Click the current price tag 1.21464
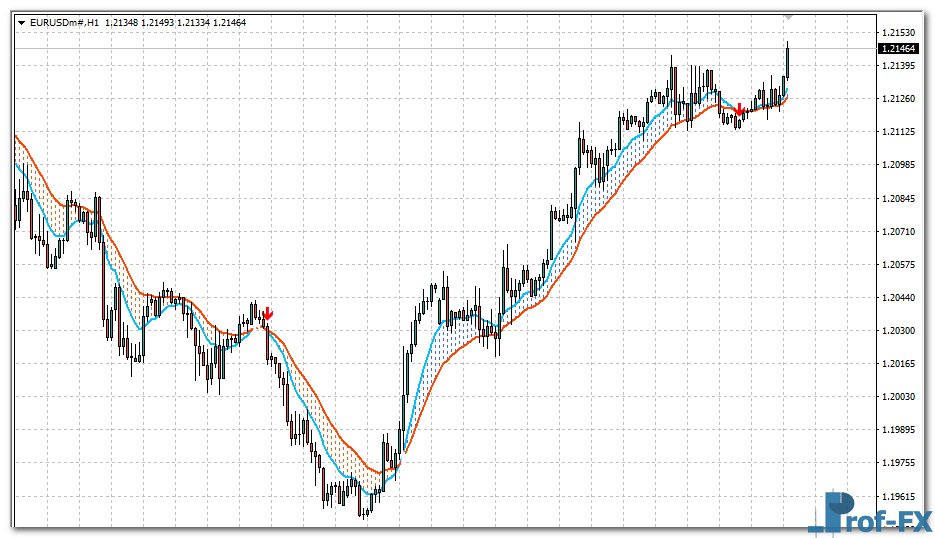The height and width of the screenshot is (538, 935). pyautogui.click(x=899, y=48)
